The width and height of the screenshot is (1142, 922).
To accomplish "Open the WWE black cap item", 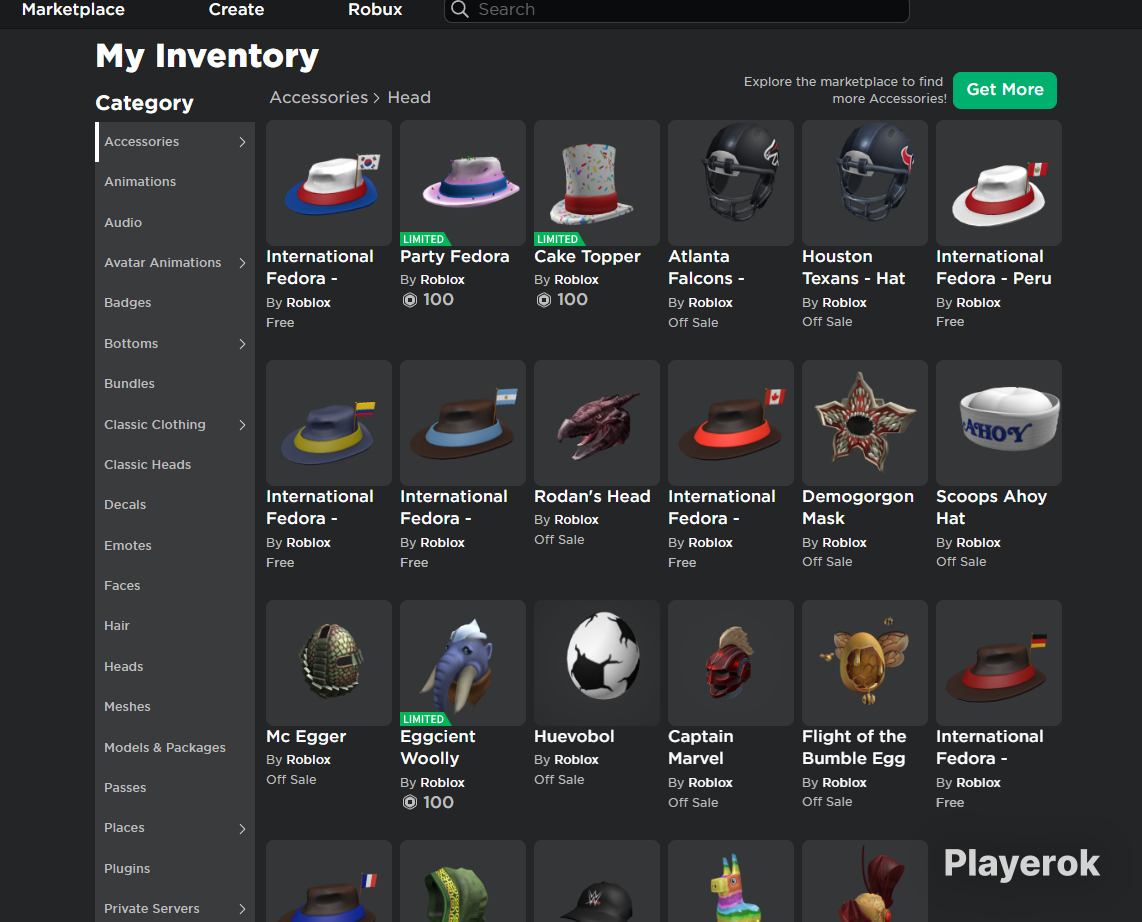I will coord(597,881).
